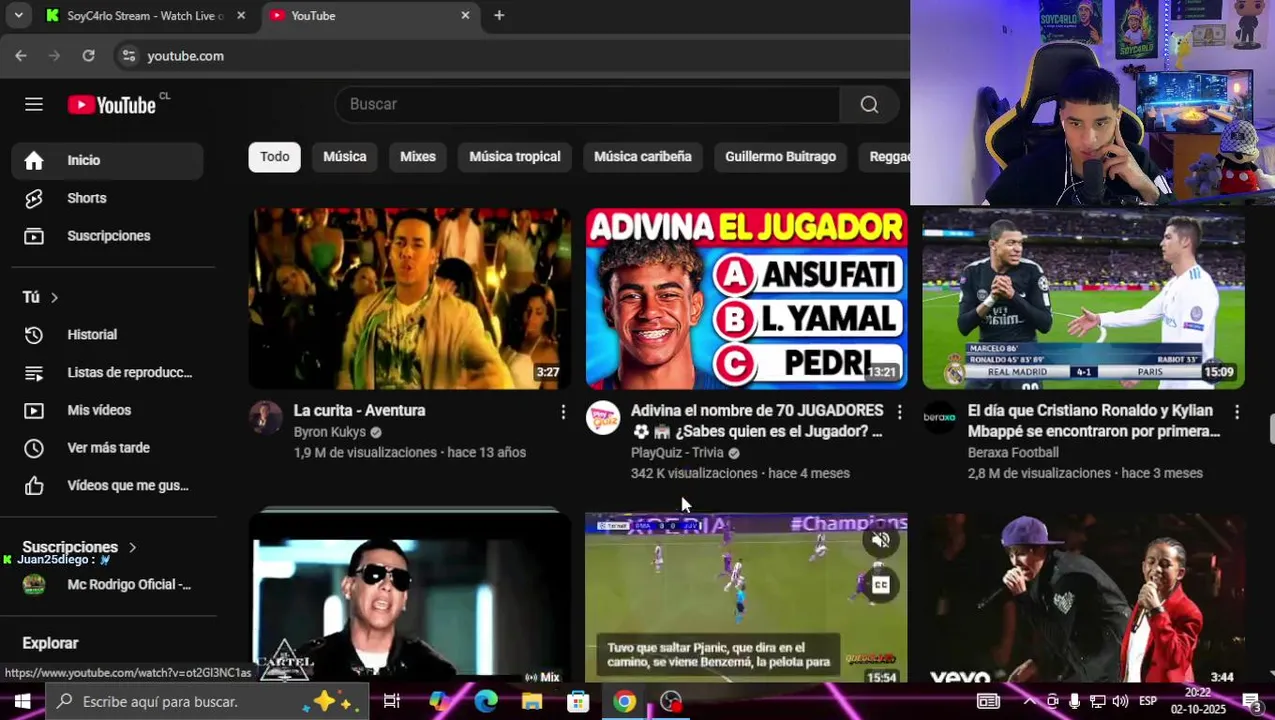Launch Microsoft Edge from the taskbar

[485, 702]
